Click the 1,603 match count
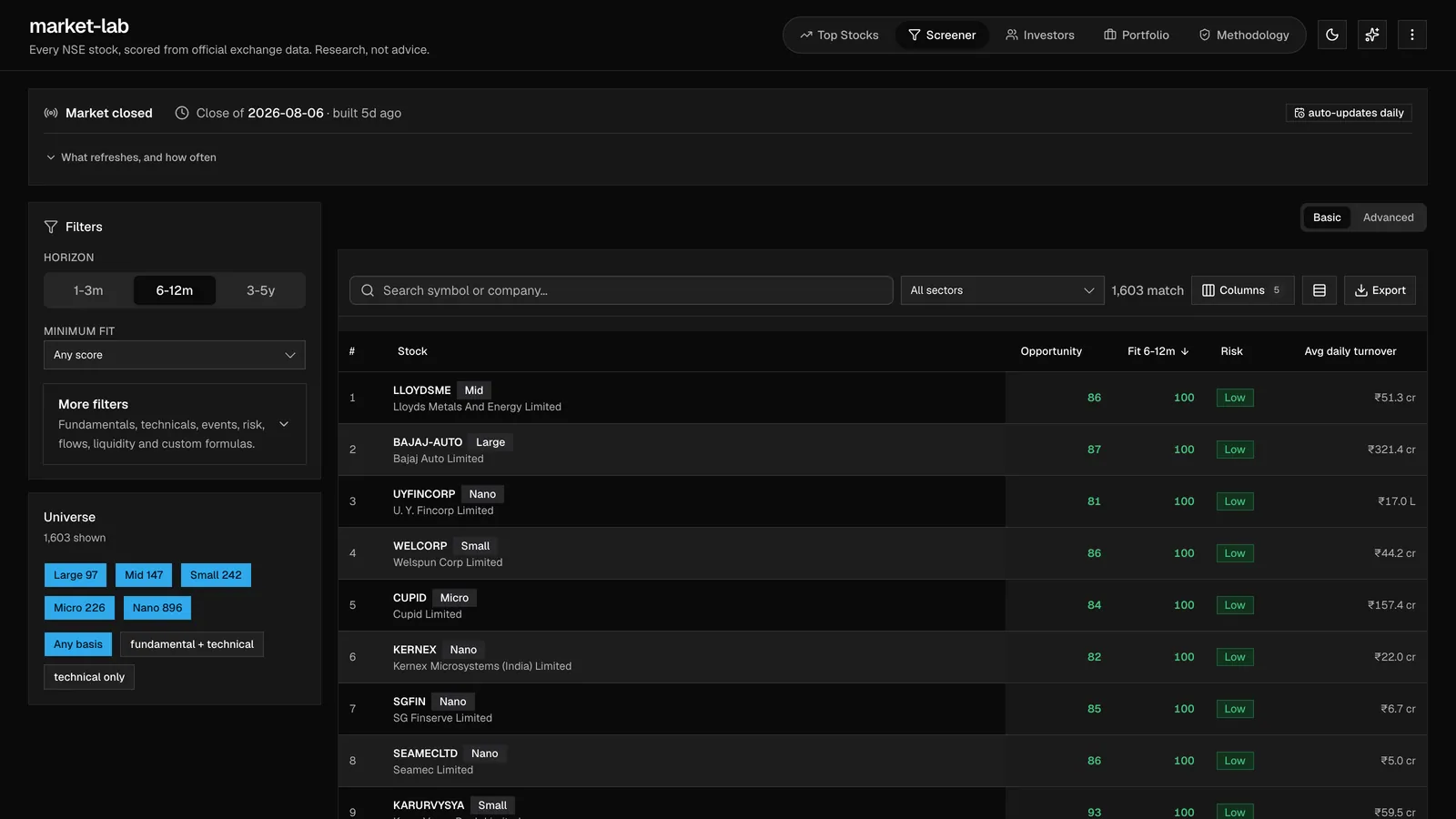Screen dimensions: 1456x819 [1148, 290]
